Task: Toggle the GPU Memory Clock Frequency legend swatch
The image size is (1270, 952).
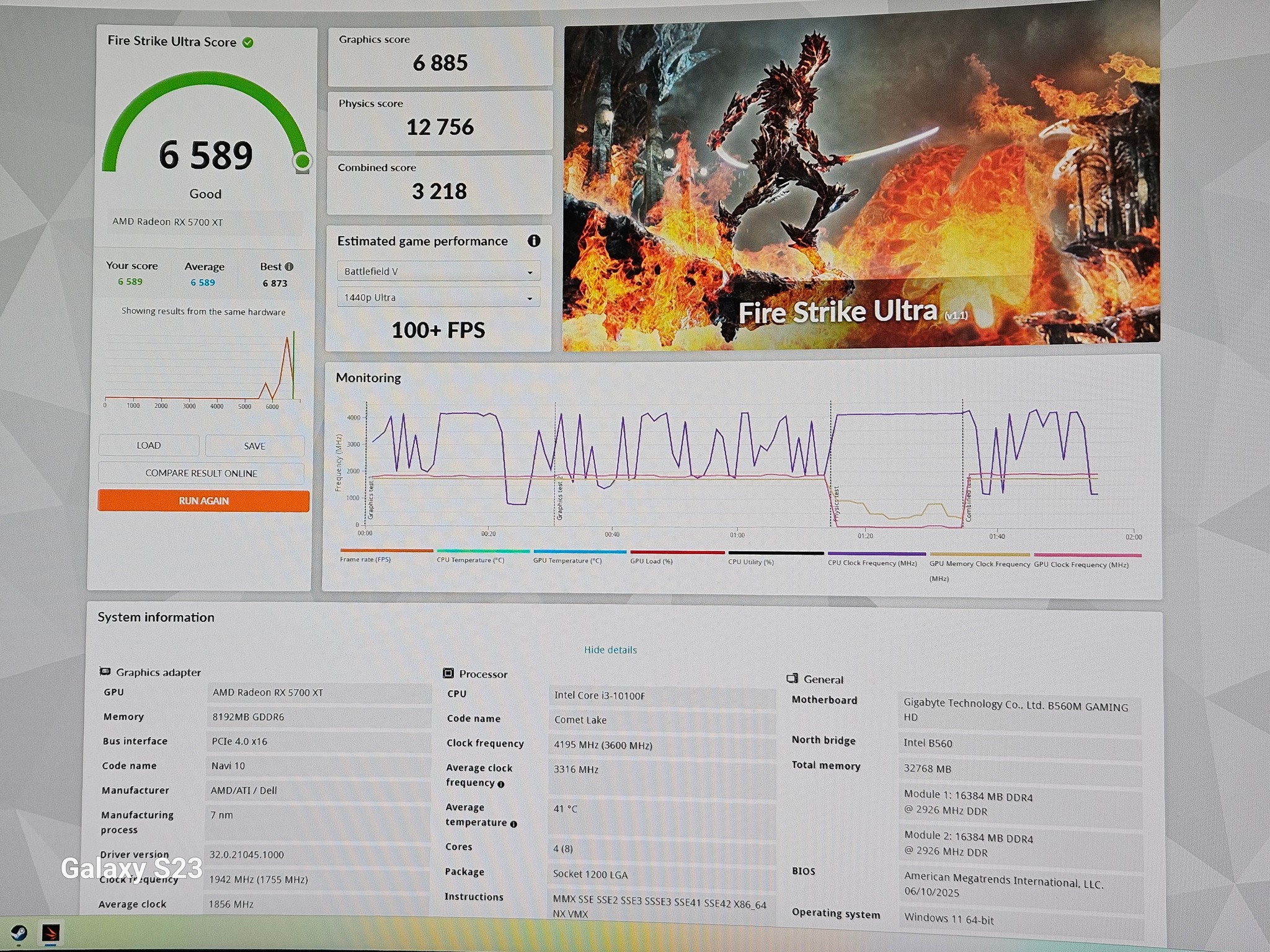Action: pyautogui.click(x=980, y=554)
